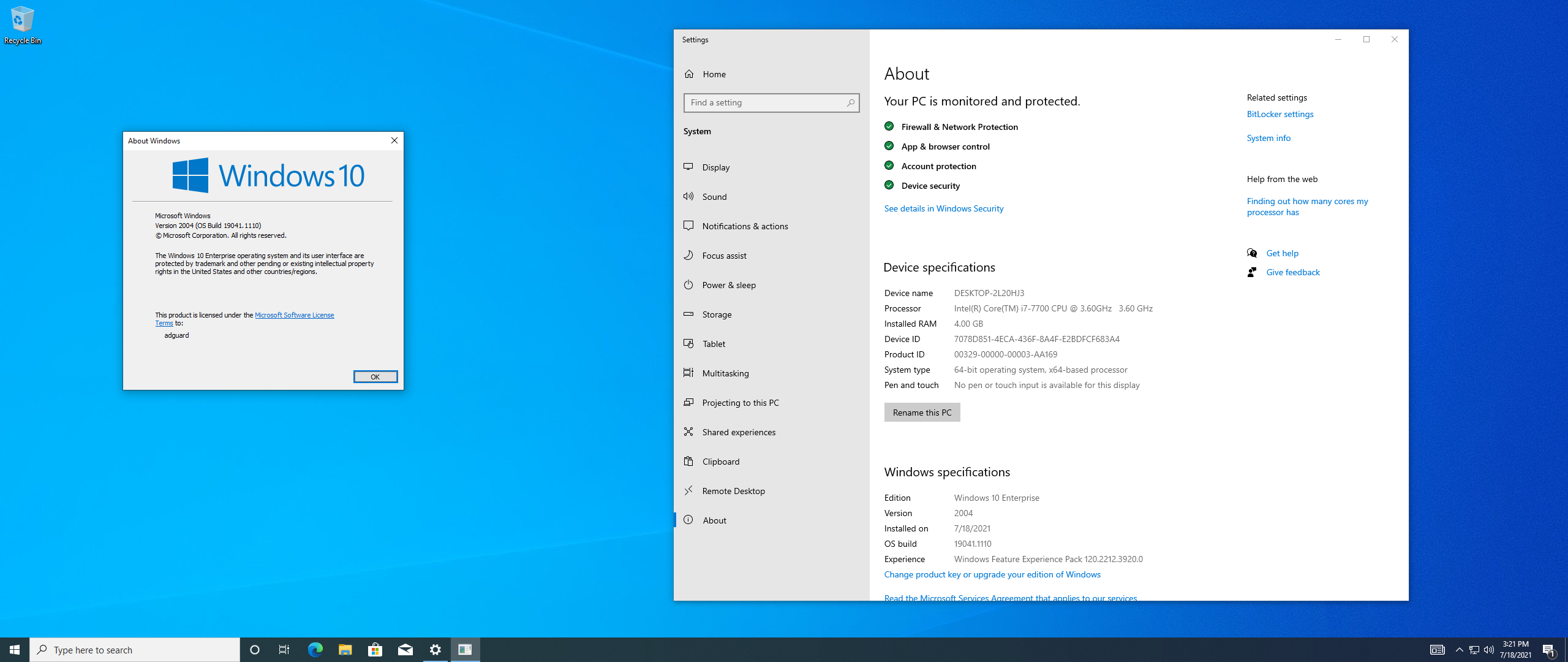Screen dimensions: 1568x662
Task: Click OK in About Windows dialog
Action: (x=375, y=377)
